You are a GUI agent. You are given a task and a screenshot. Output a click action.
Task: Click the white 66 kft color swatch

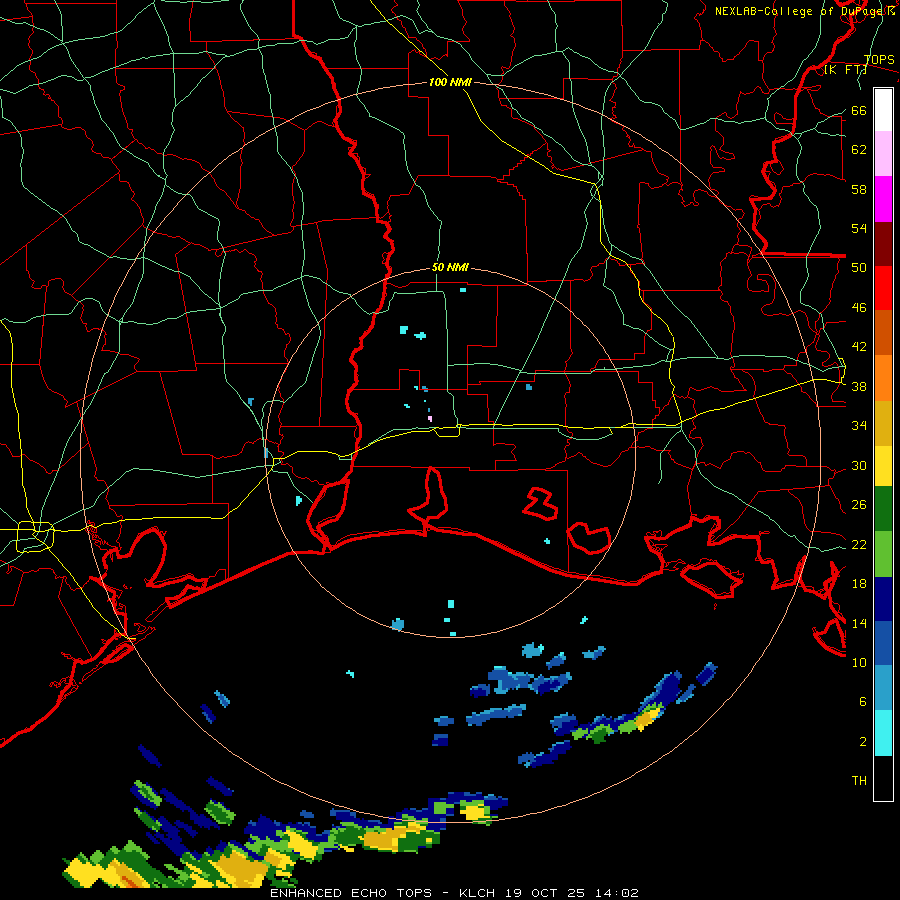[883, 110]
